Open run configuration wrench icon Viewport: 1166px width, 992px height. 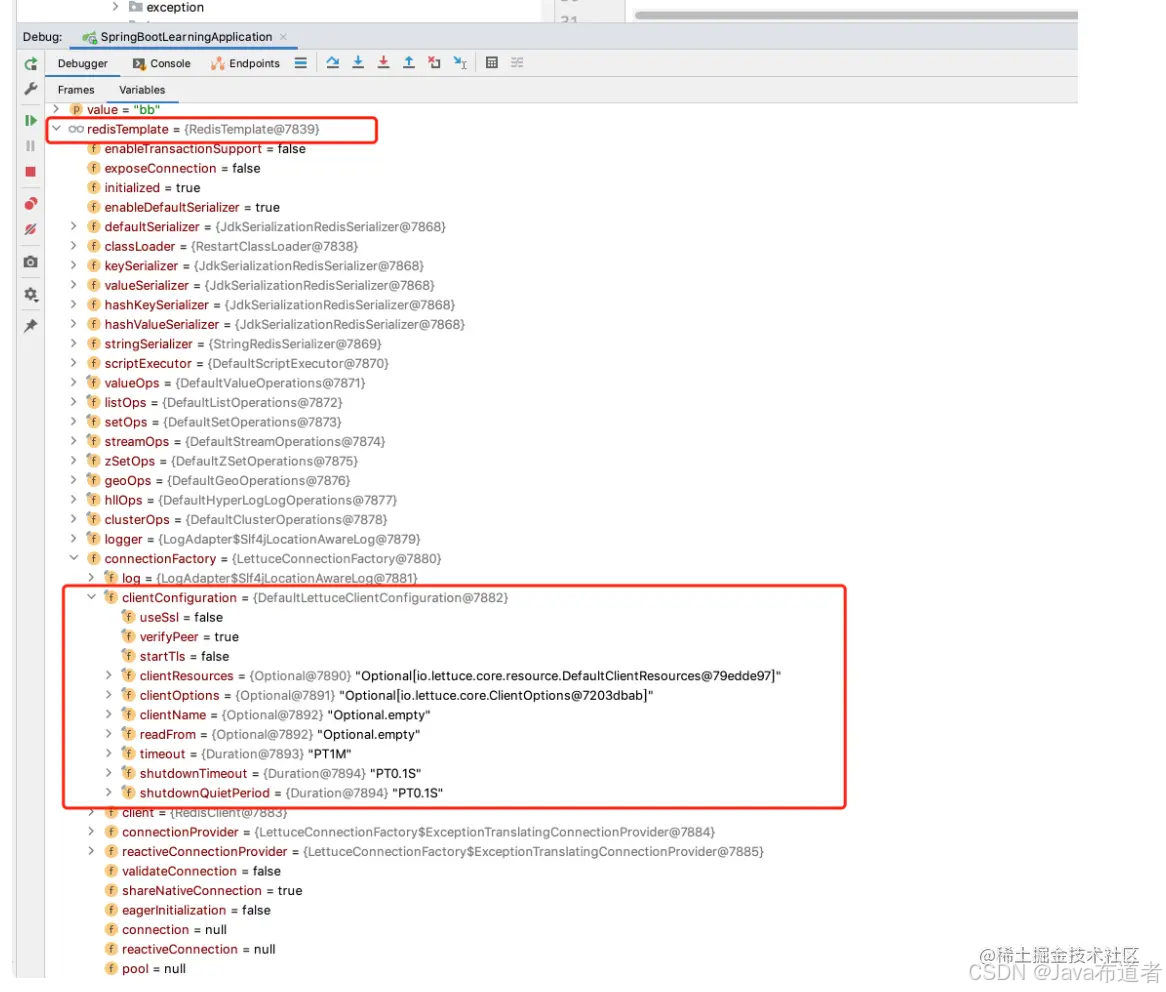(x=30, y=88)
